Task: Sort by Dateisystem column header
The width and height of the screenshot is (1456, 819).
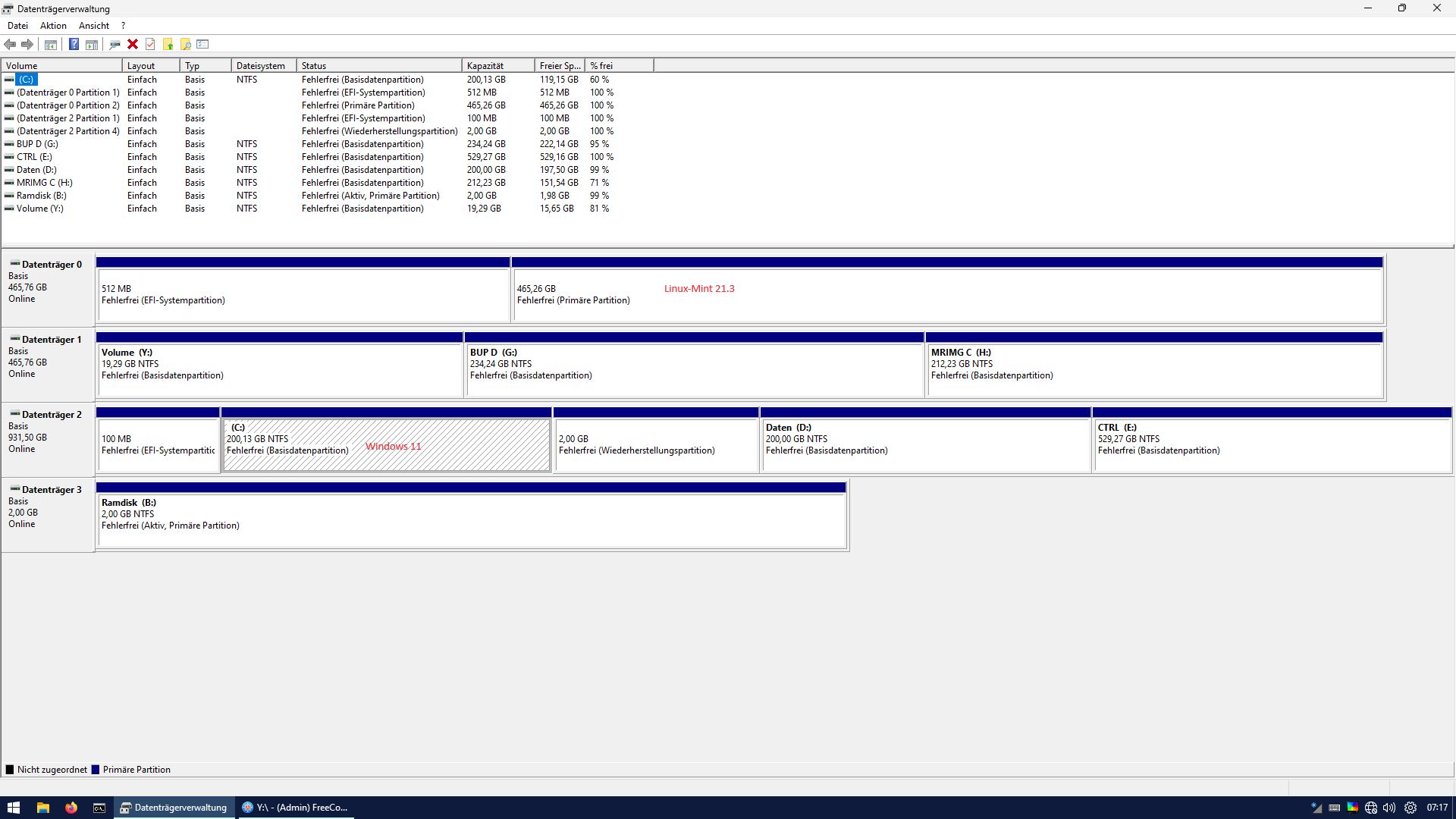Action: pos(262,66)
